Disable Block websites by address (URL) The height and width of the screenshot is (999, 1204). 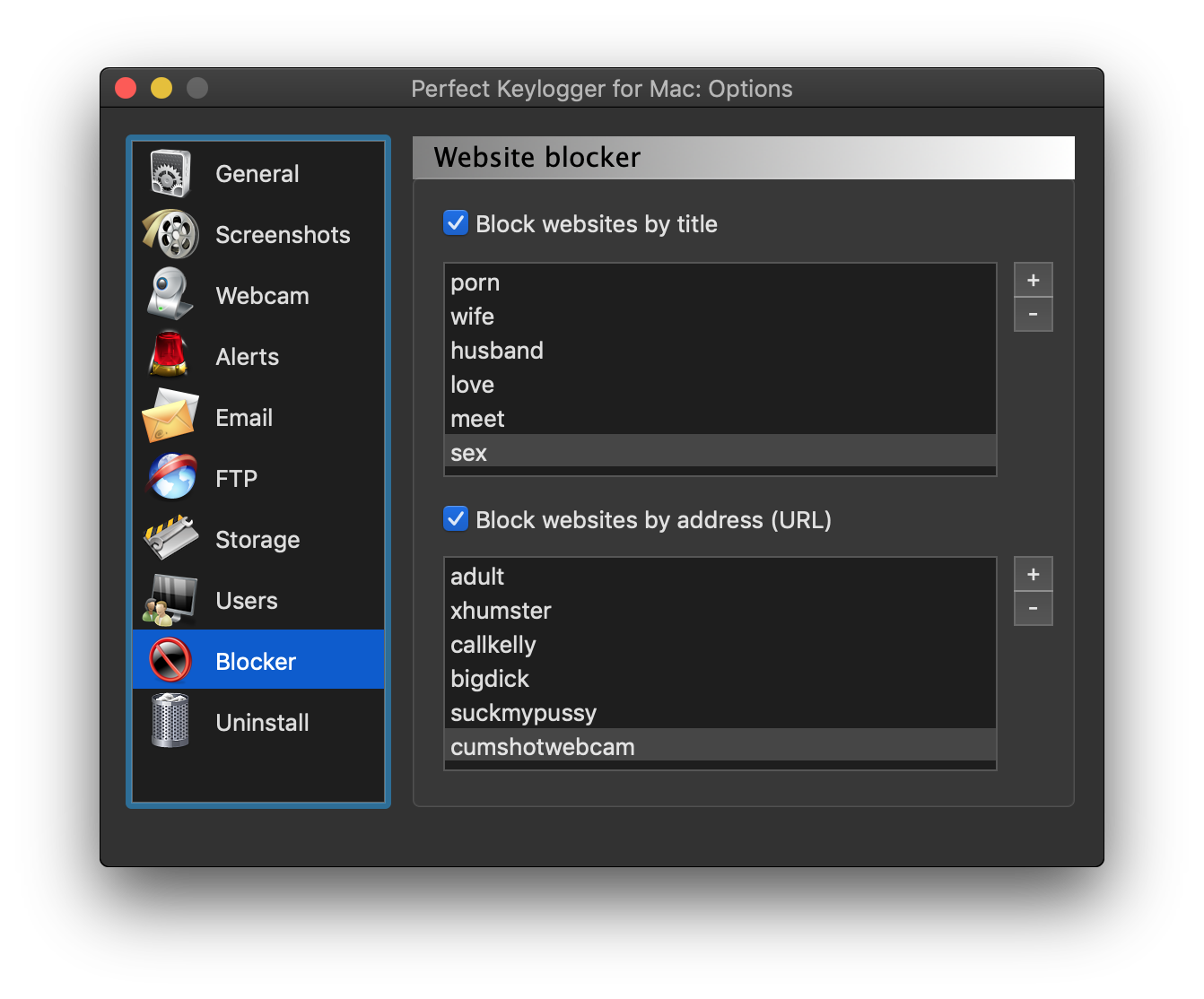pos(456,518)
